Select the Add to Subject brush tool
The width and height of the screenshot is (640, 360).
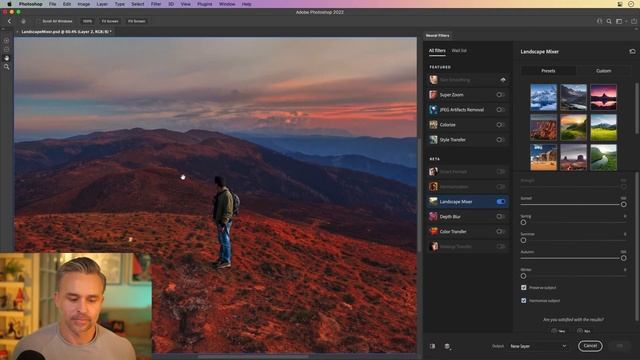(7, 41)
